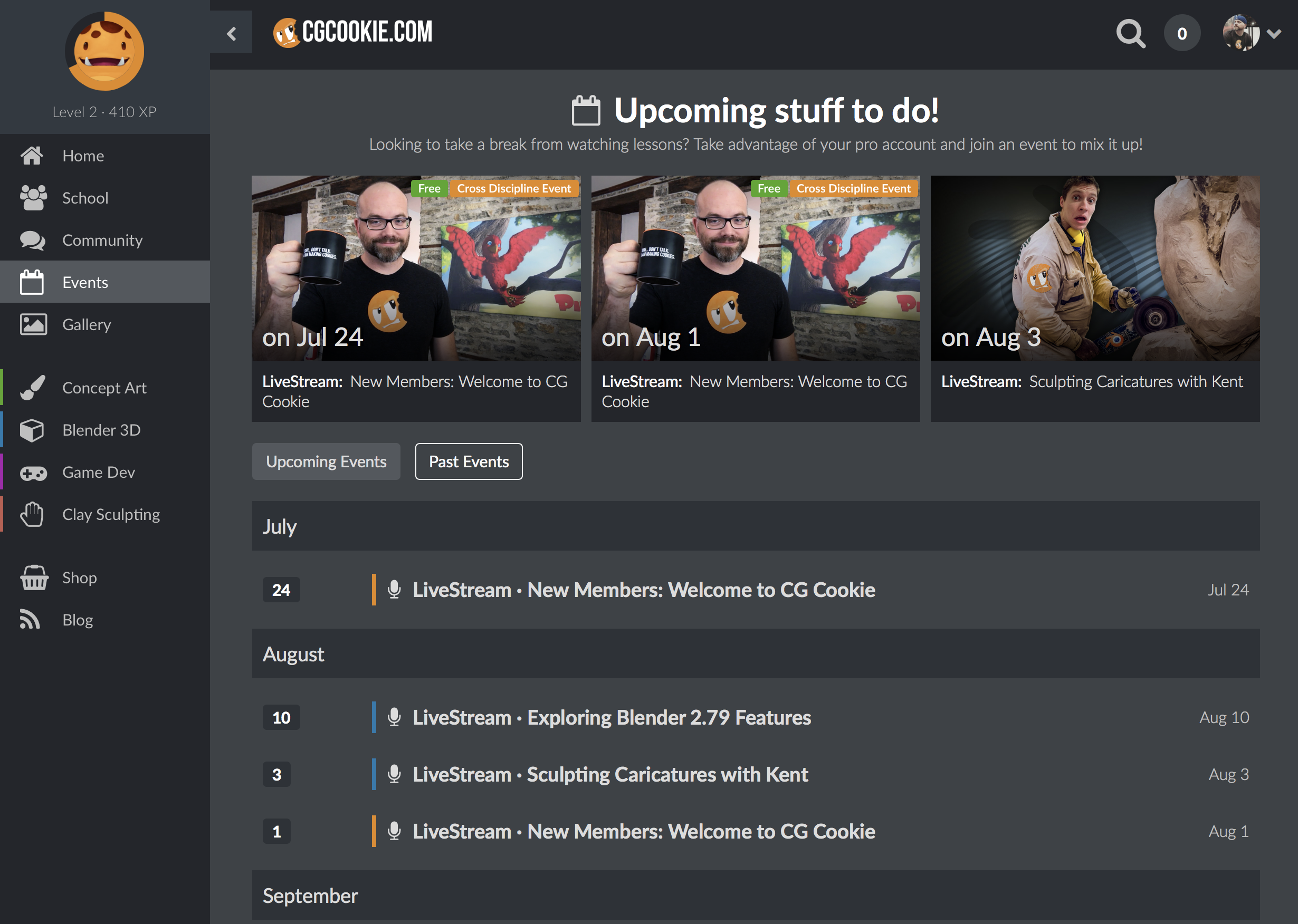Click microphone icon on Exploring Blender 2.79 row
Viewport: 1298px width, 924px height.
394,717
